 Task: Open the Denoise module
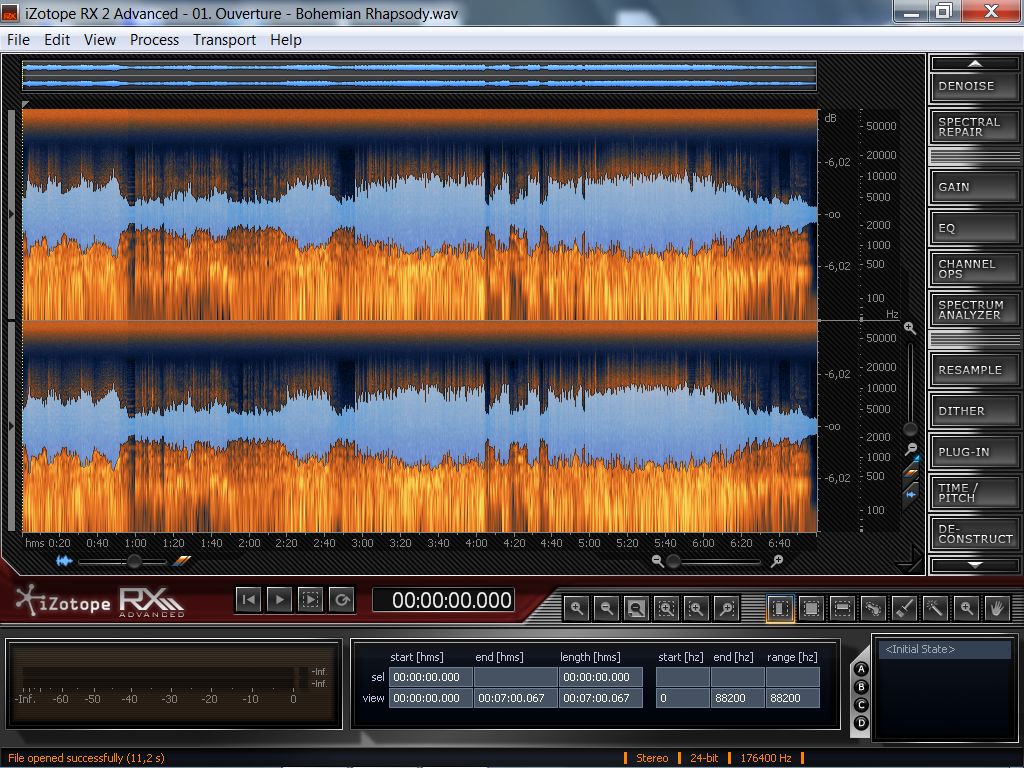click(x=975, y=86)
